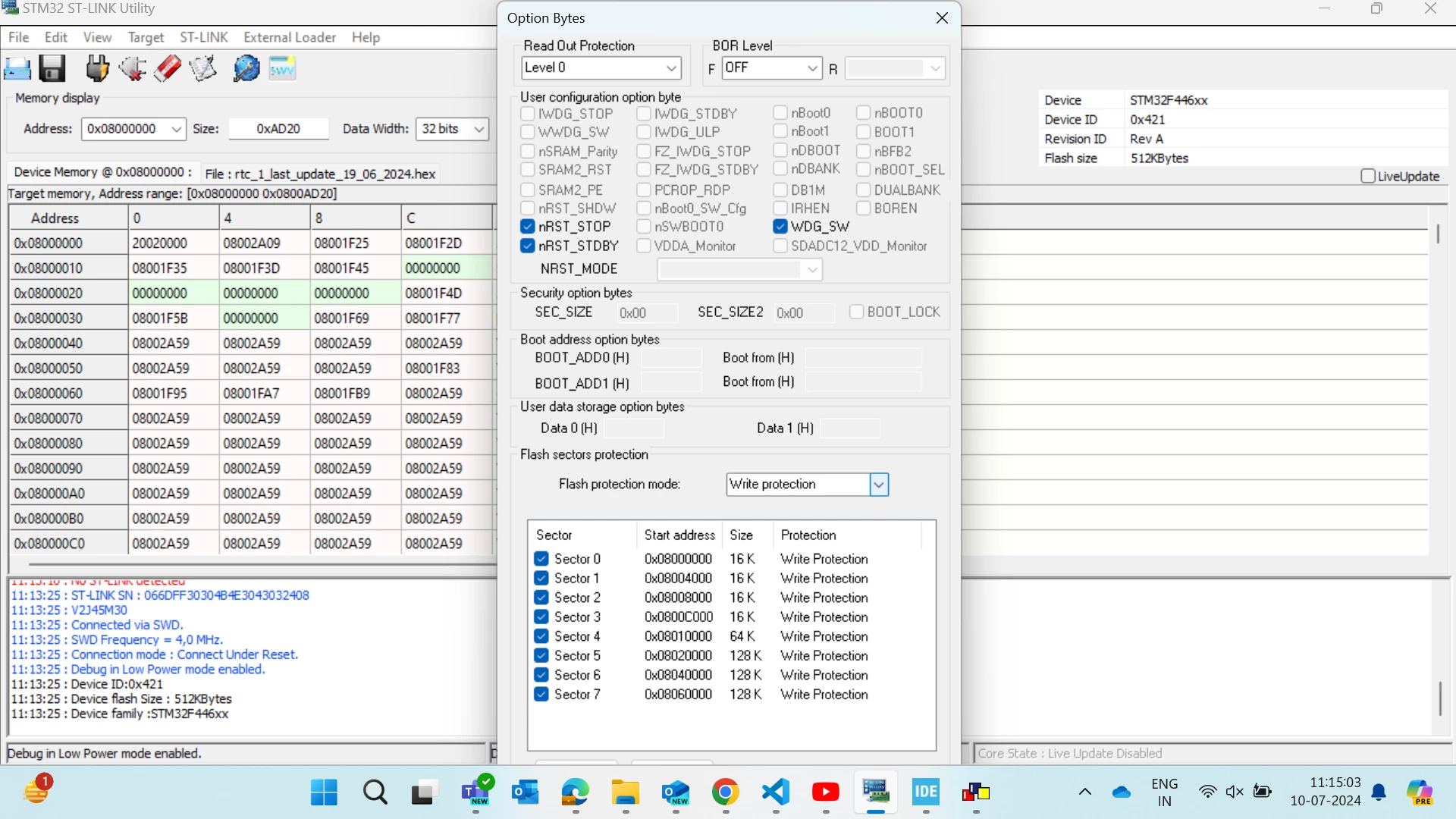Expand the Flash protection mode dropdown

879,485
